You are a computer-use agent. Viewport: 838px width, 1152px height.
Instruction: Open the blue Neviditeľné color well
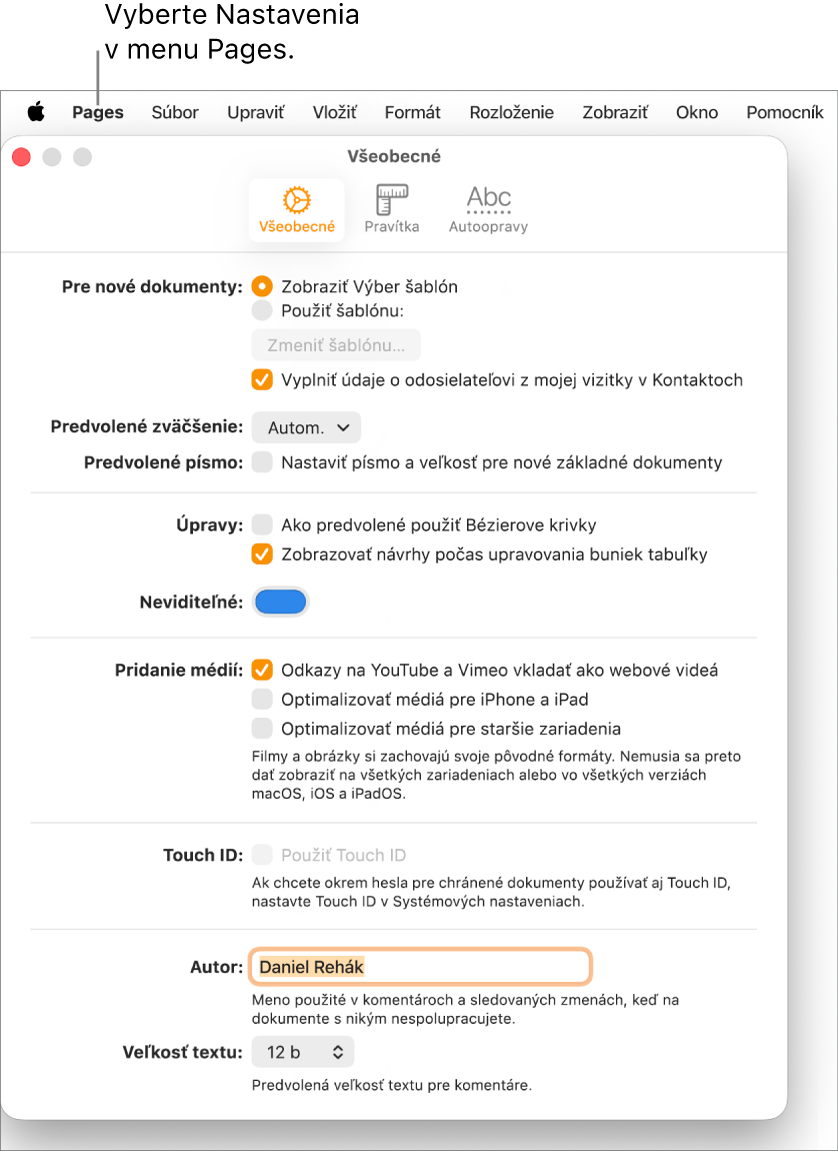pyautogui.click(x=281, y=602)
